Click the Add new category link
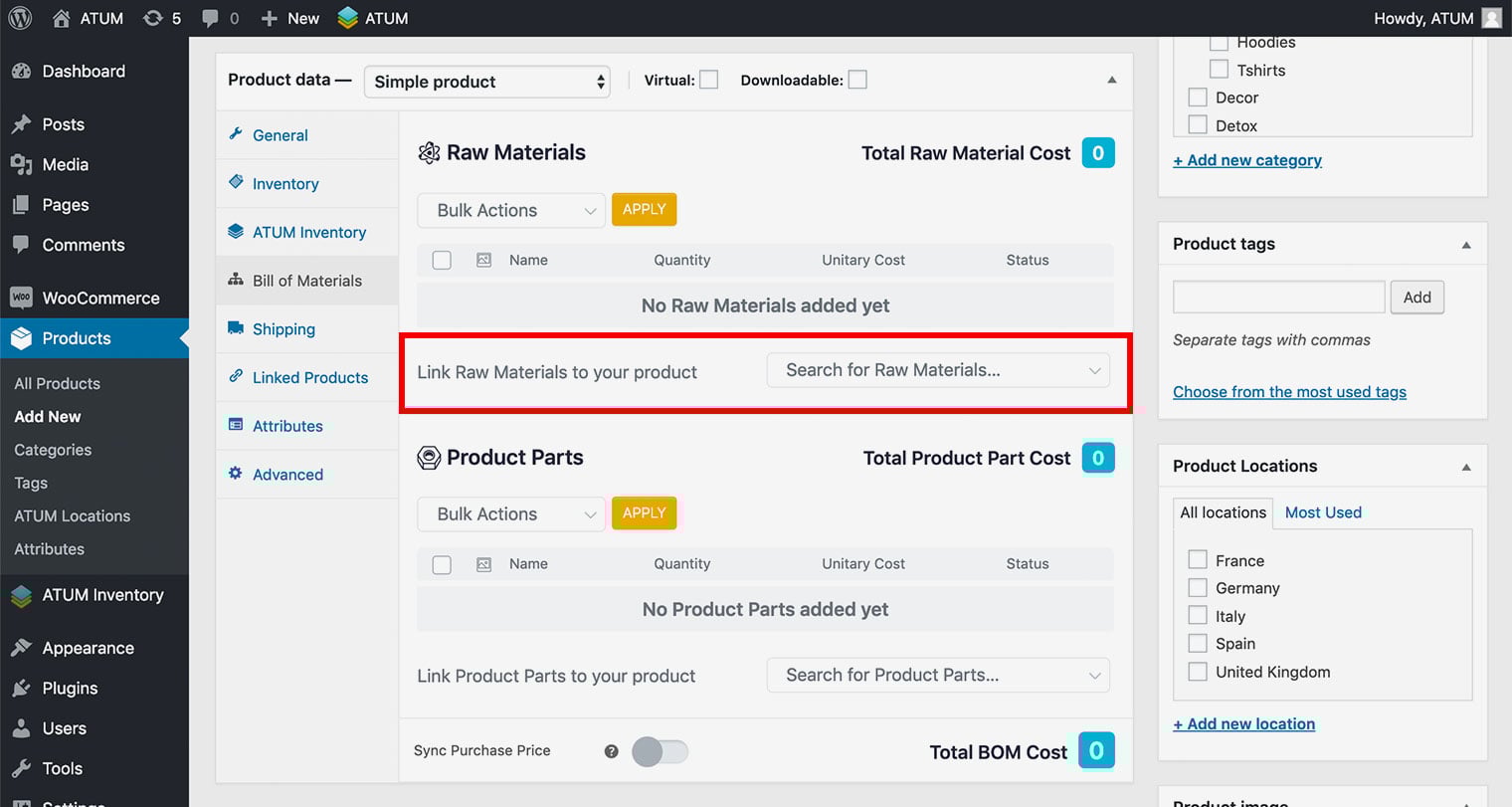This screenshot has height=807, width=1512. click(1247, 160)
